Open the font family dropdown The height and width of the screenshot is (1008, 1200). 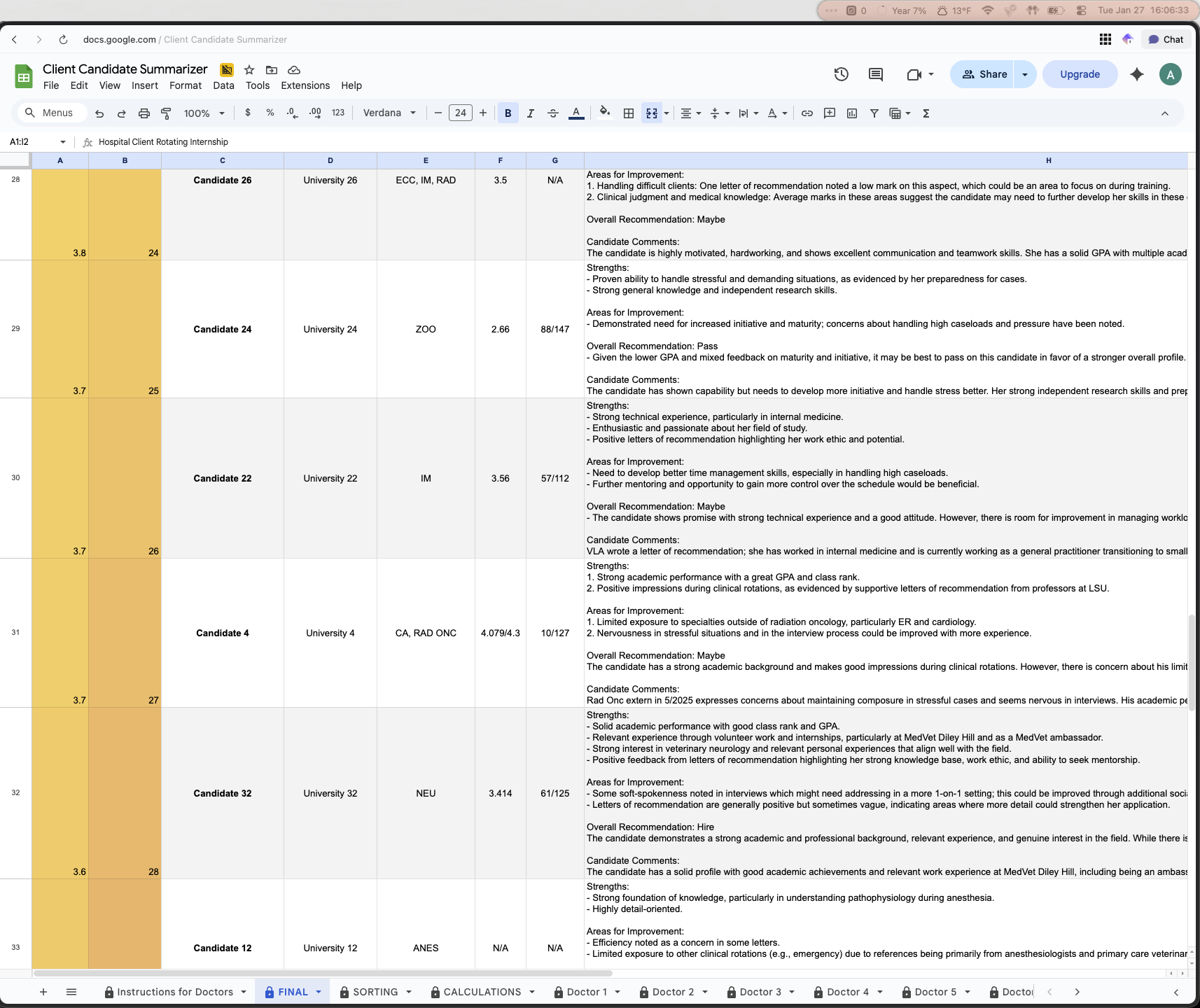click(x=389, y=113)
